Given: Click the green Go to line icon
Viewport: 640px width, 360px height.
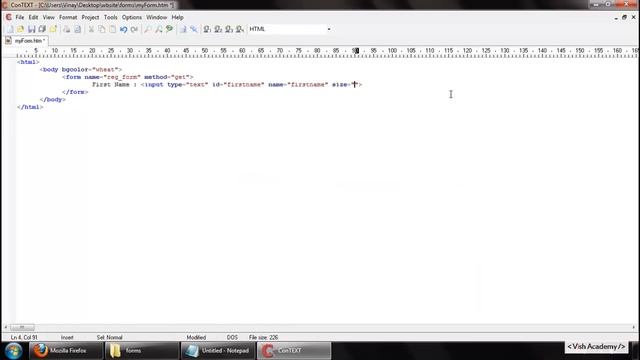Looking at the screenshot, I should tap(169, 29).
